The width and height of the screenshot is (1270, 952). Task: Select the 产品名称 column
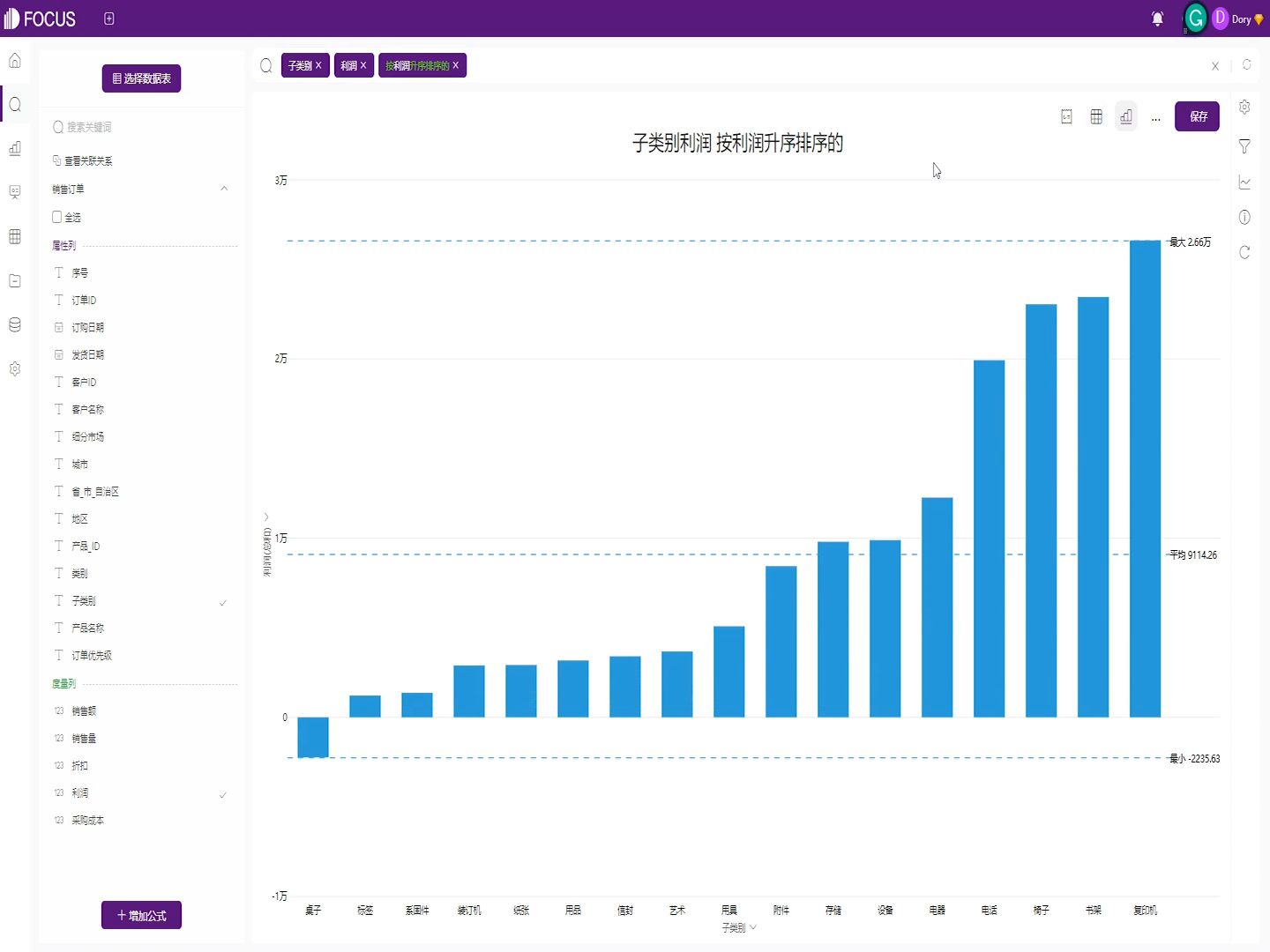pos(87,628)
